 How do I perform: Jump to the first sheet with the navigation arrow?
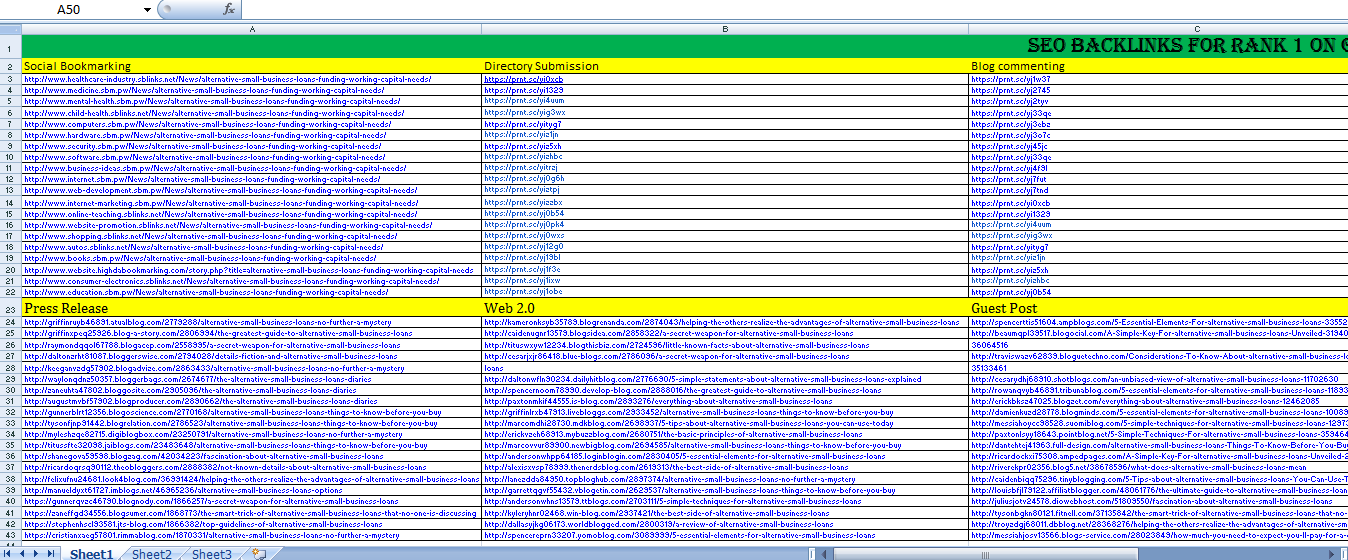pos(9,553)
